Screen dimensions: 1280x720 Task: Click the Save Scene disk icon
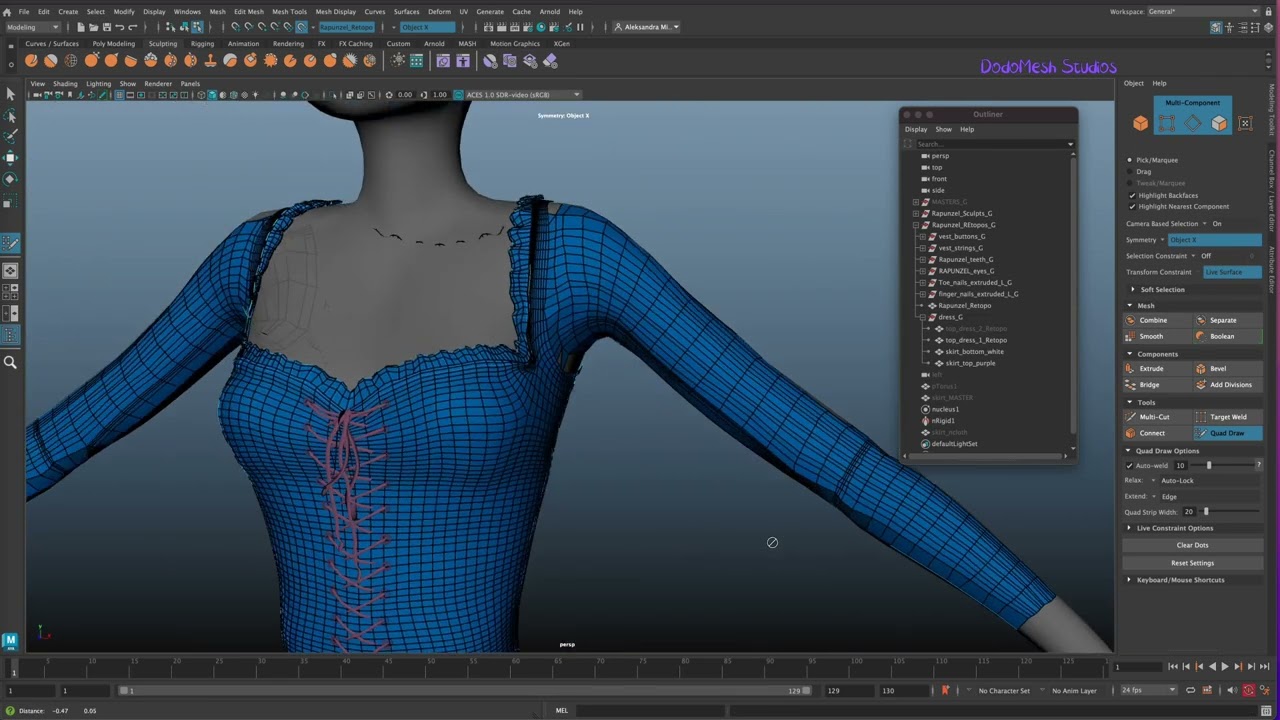click(x=106, y=27)
